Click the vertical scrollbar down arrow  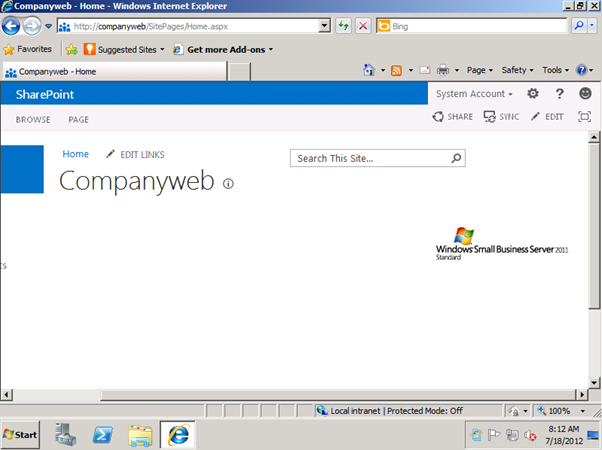pos(594,382)
